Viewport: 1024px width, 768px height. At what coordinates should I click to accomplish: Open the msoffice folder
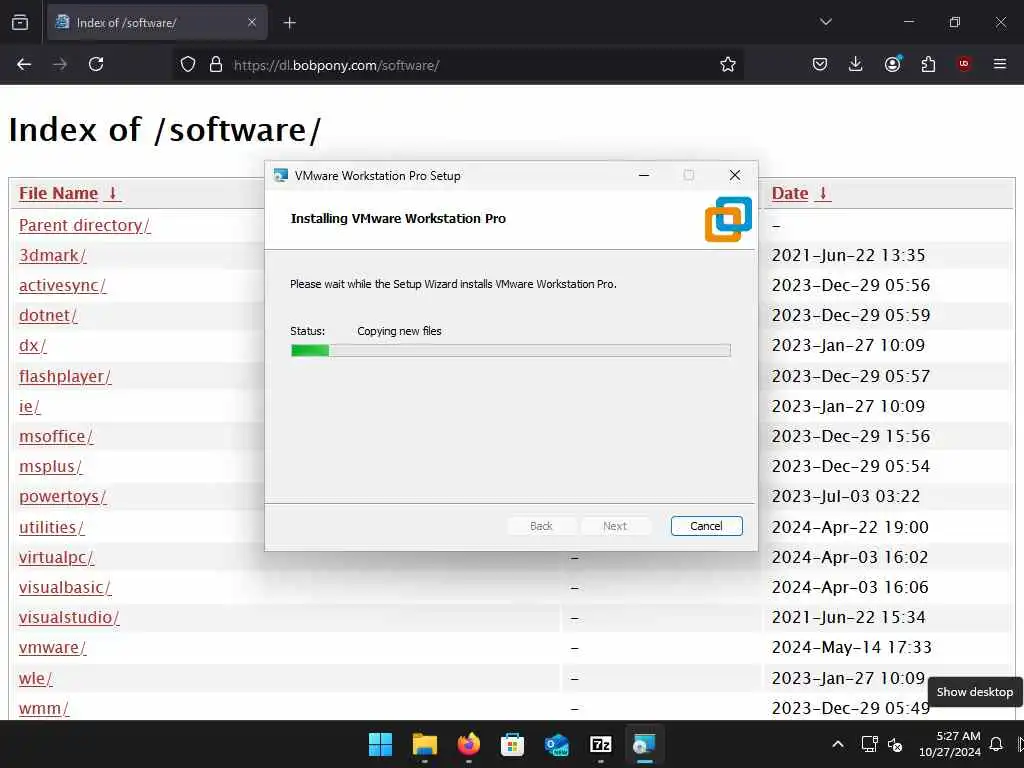click(x=56, y=436)
